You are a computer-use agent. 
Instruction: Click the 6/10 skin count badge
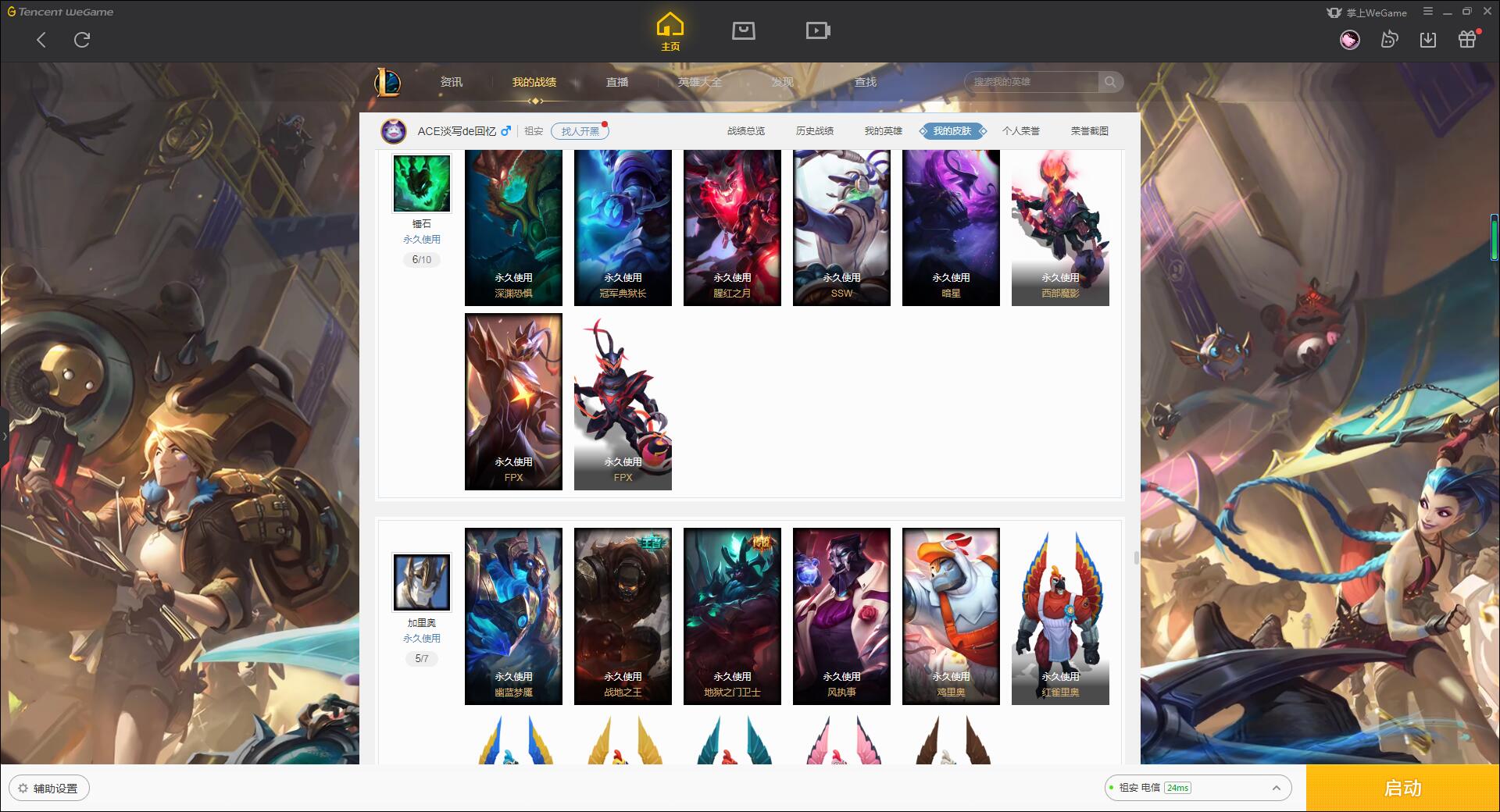[x=422, y=260]
